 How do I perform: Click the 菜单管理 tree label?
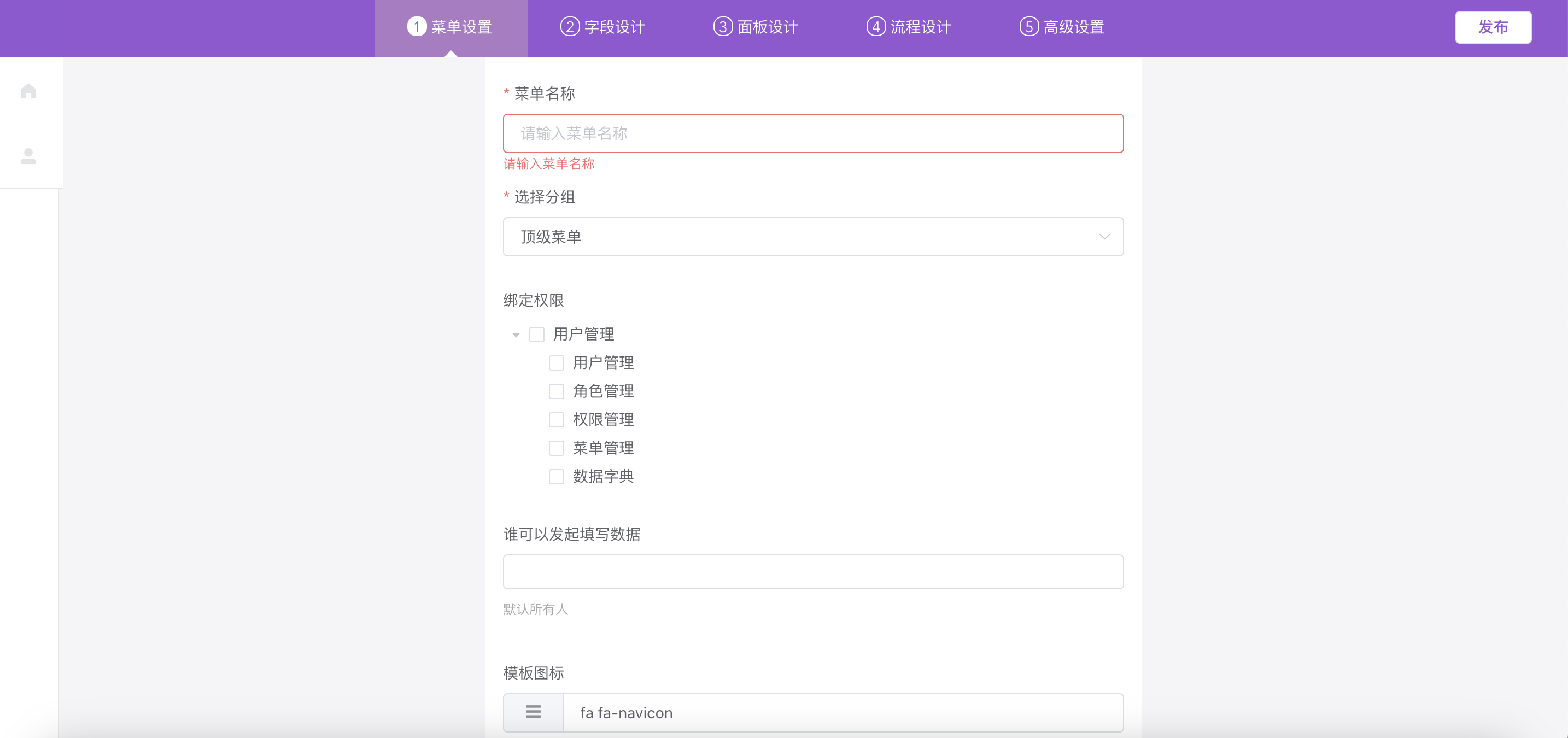[x=603, y=448]
